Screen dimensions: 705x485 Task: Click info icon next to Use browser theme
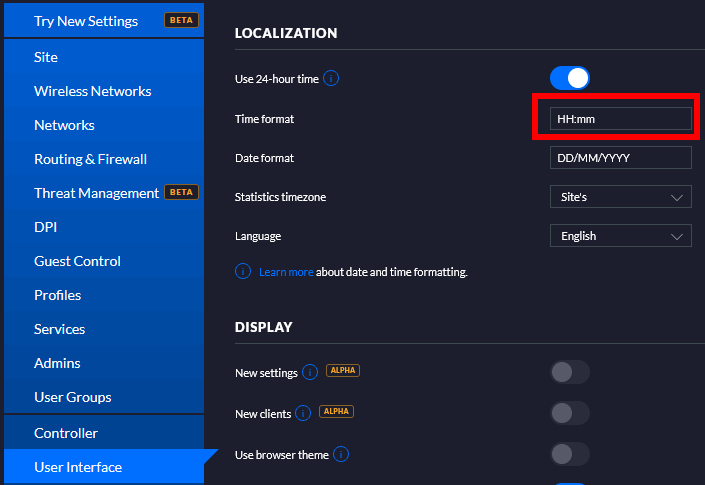(341, 455)
